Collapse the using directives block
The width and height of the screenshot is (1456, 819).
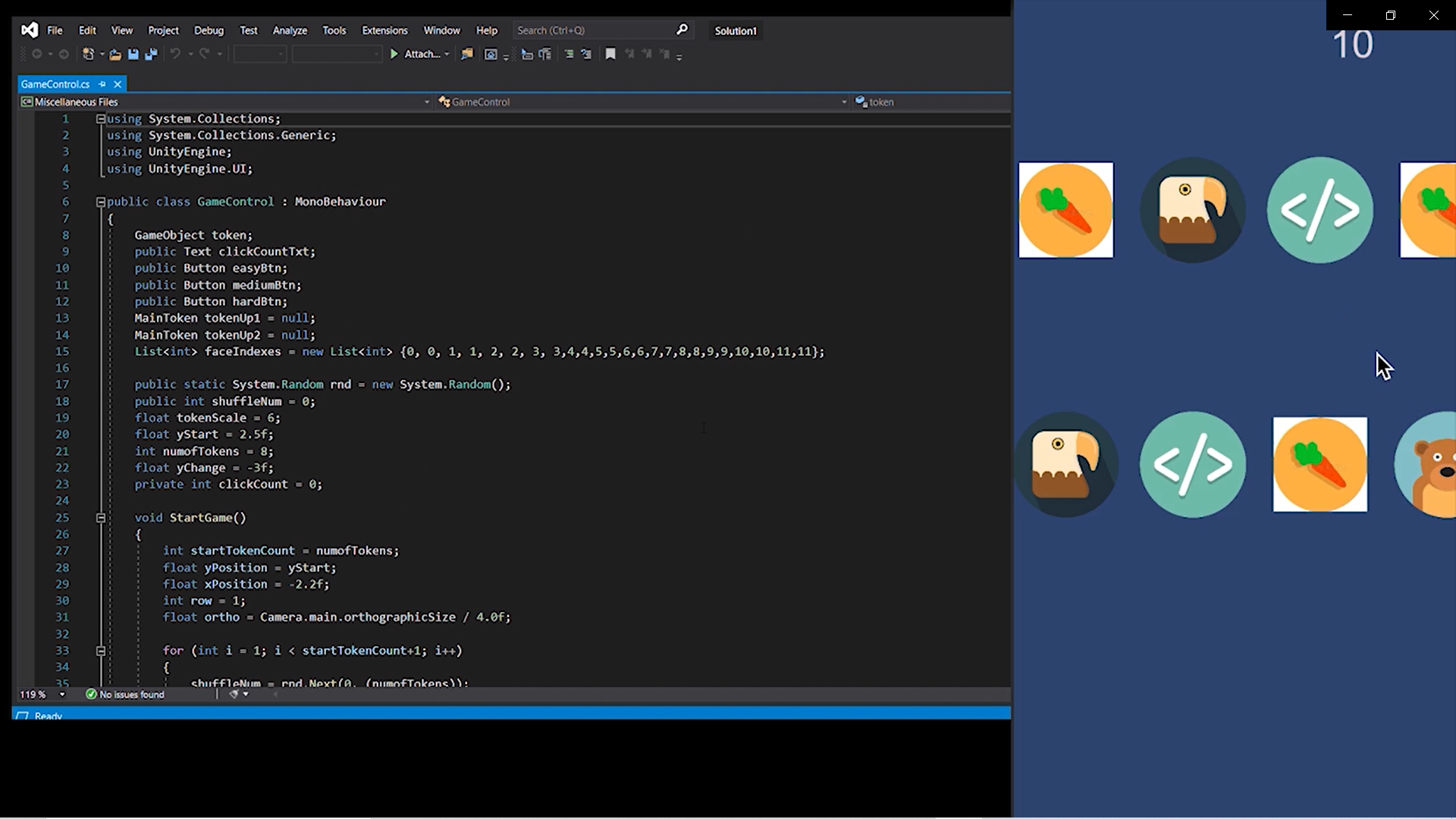100,119
